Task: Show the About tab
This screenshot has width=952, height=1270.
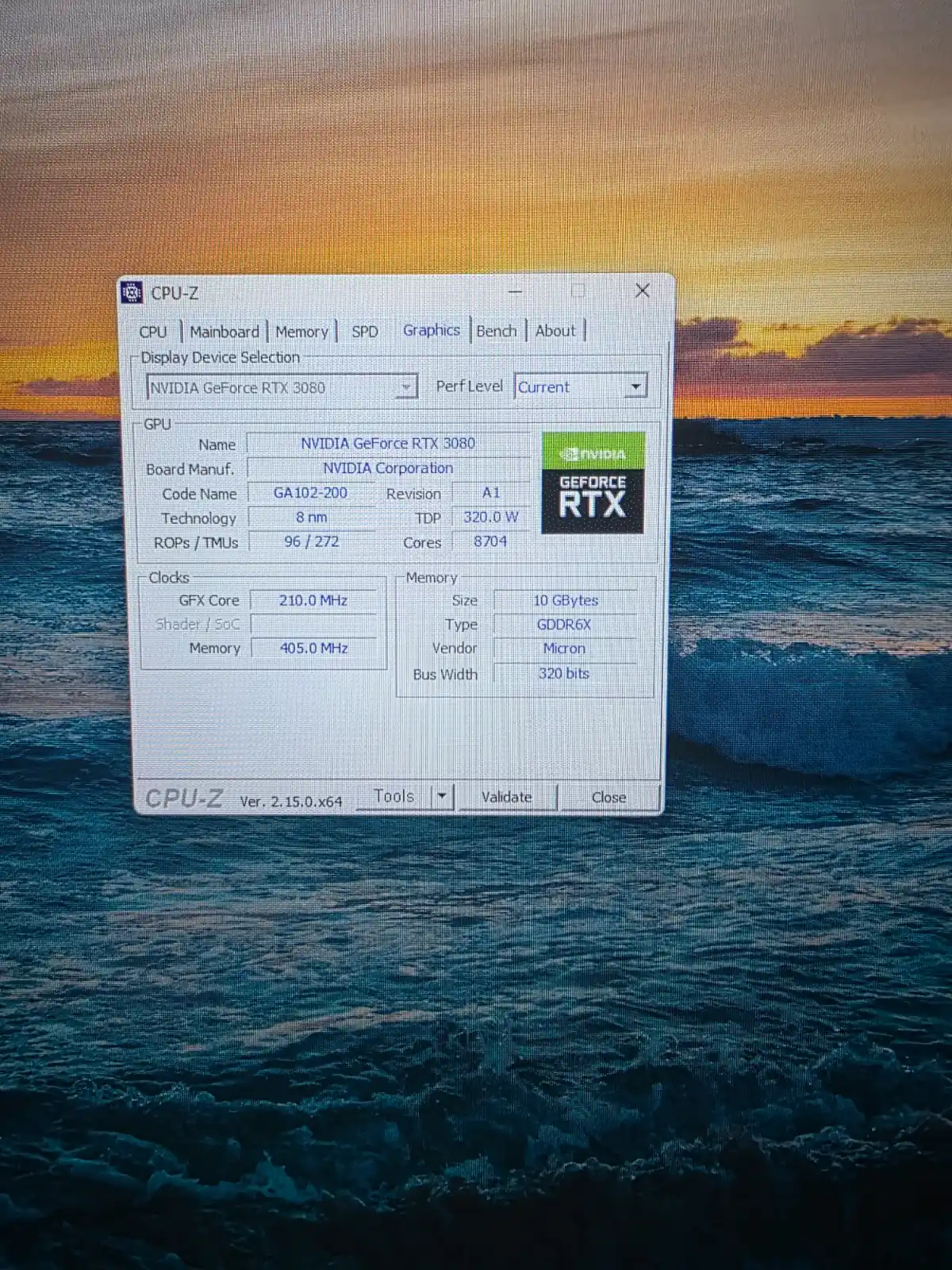Action: [555, 331]
